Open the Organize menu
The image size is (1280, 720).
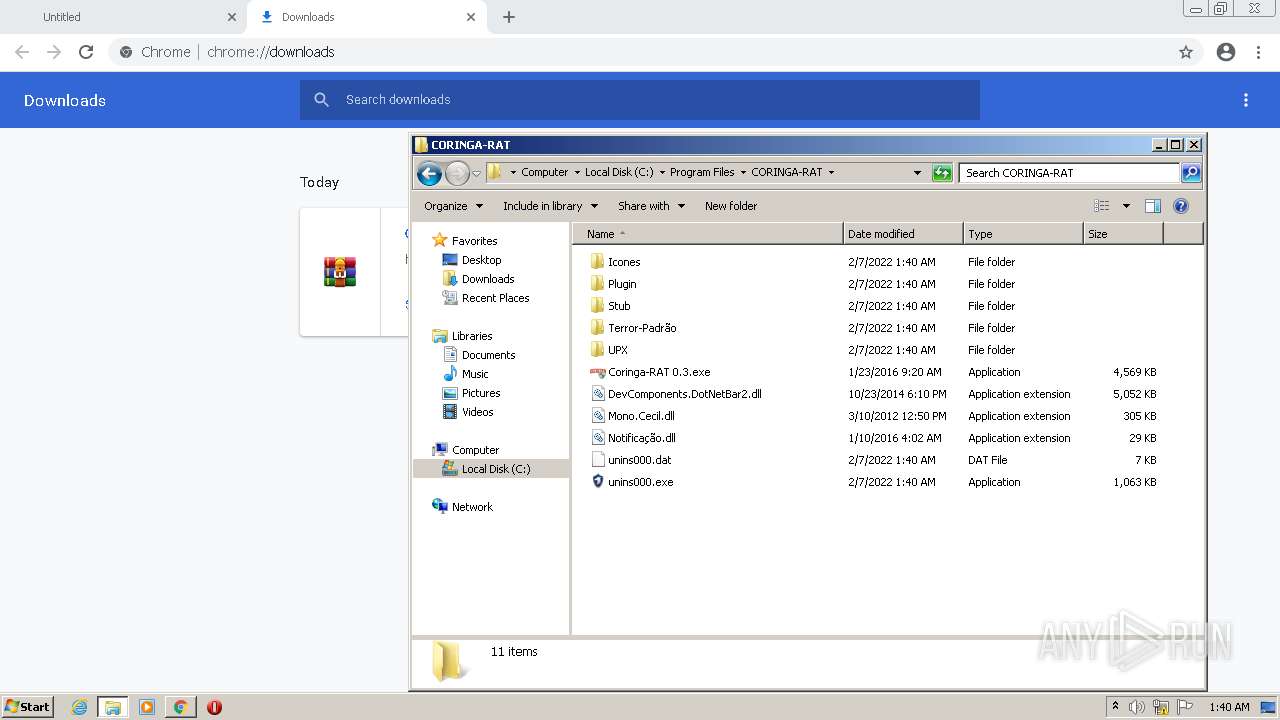(453, 206)
